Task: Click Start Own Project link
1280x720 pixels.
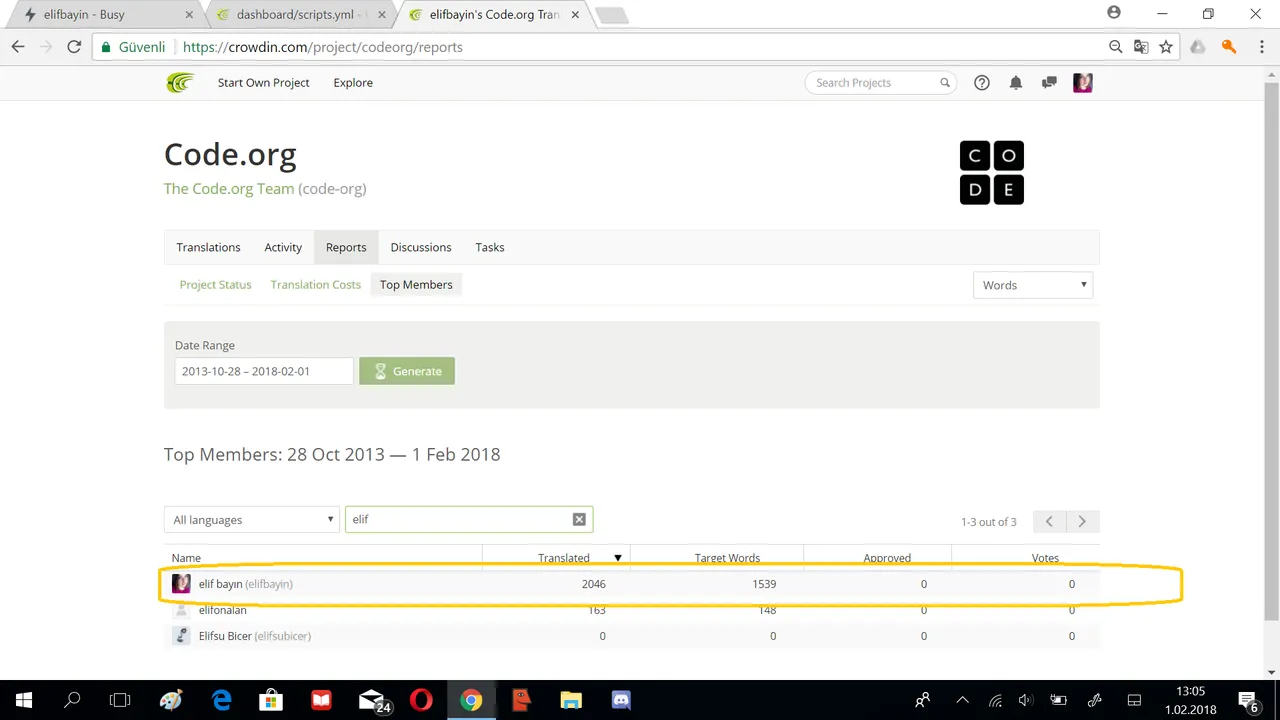Action: click(x=264, y=83)
